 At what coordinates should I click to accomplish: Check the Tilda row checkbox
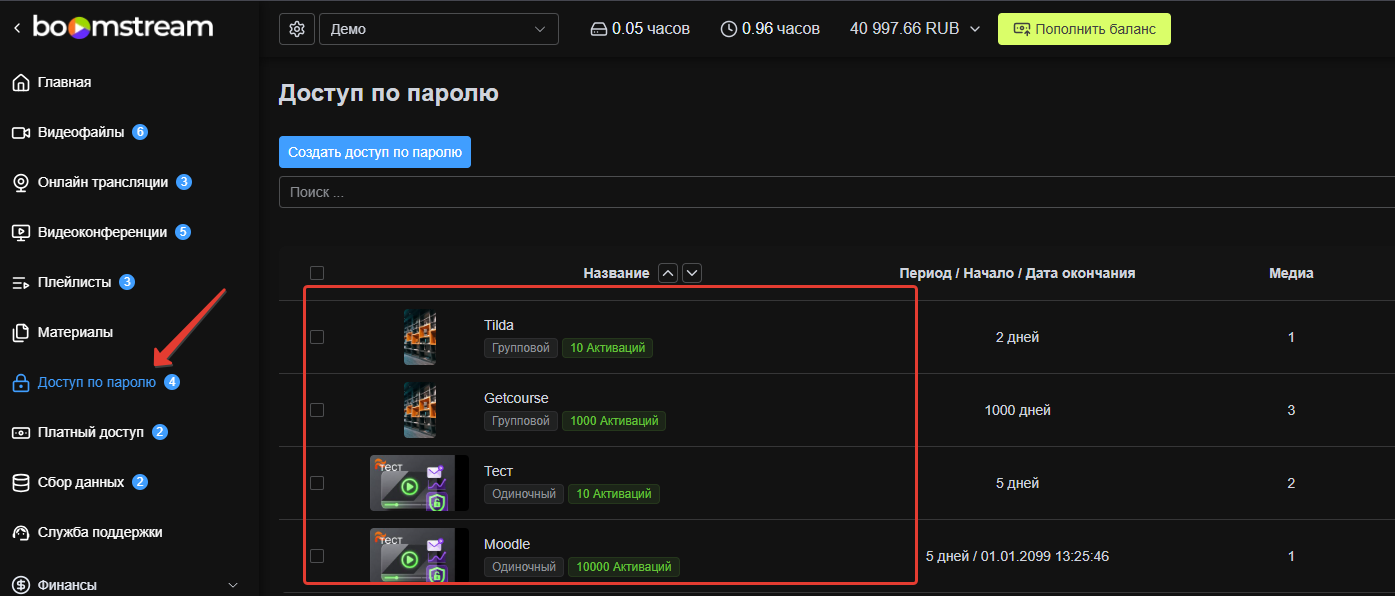pyautogui.click(x=317, y=337)
